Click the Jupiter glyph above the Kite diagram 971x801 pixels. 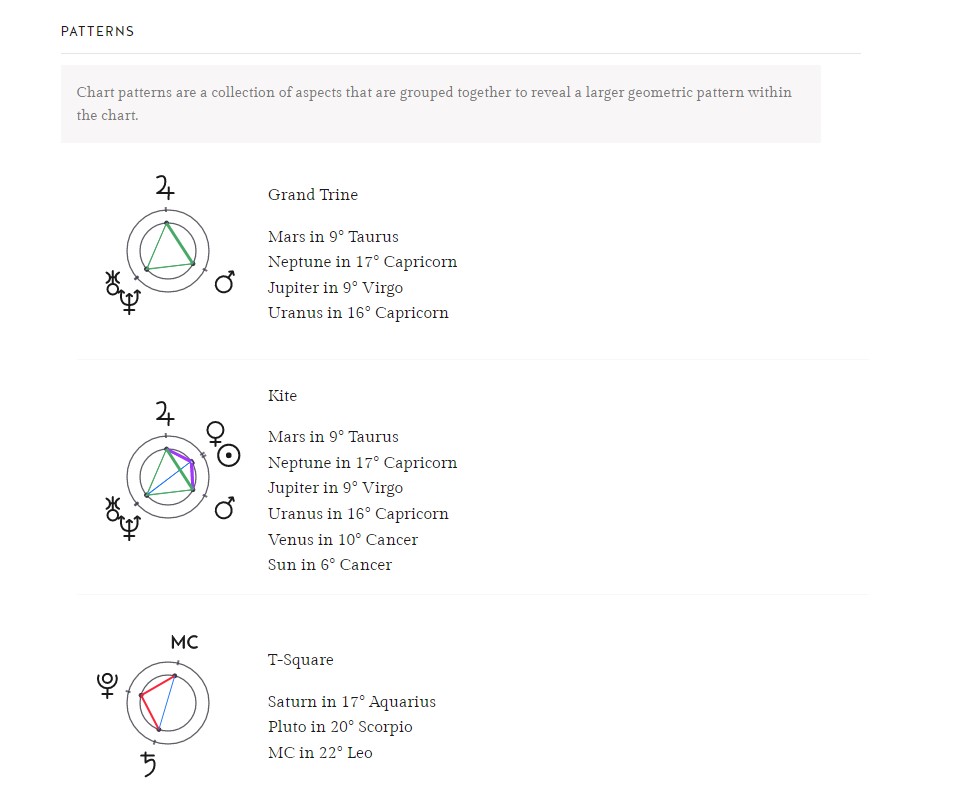click(x=165, y=413)
